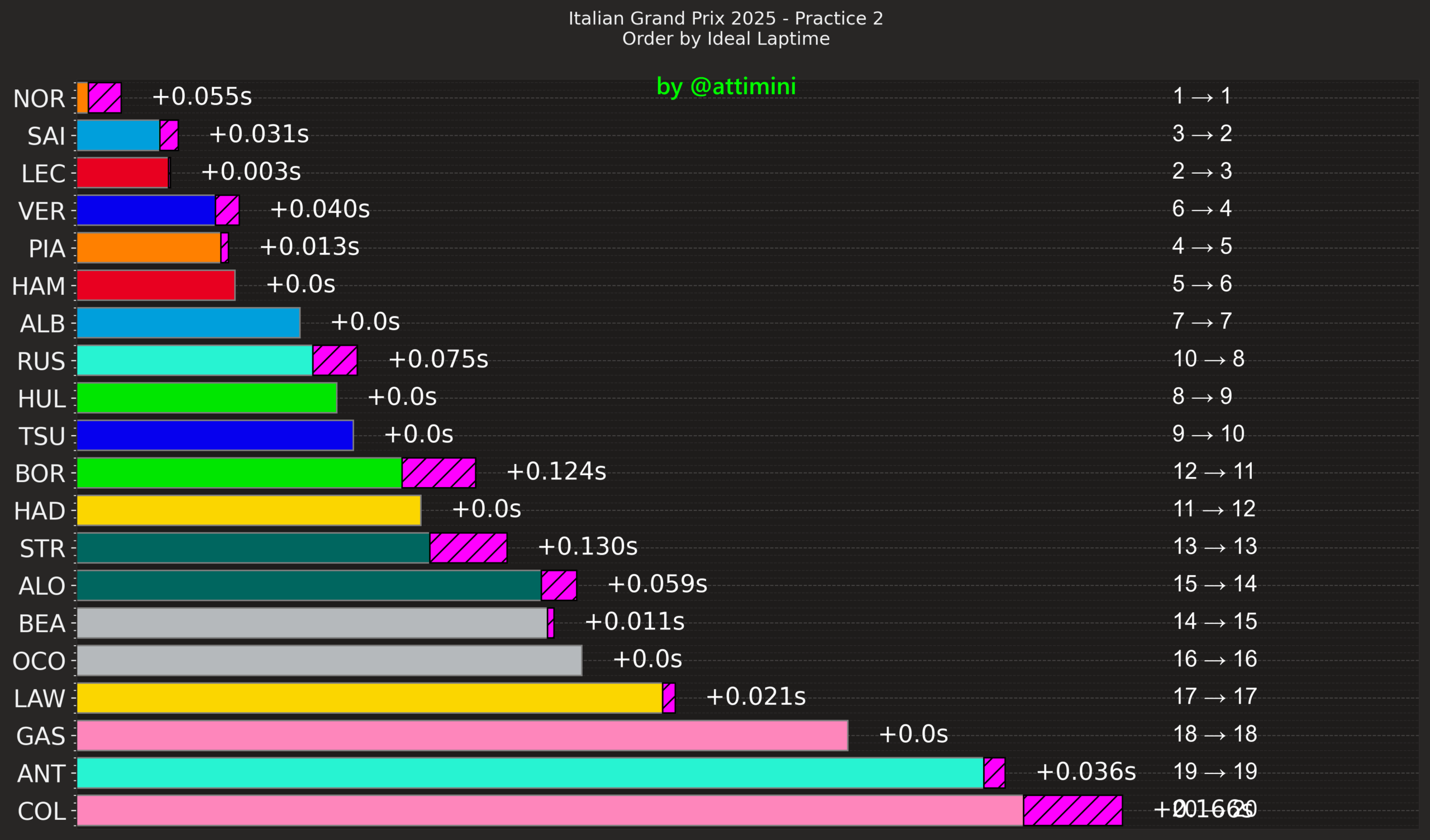Click the '+0.059s' label next to ALO
This screenshot has height=840, width=1430.
657,584
